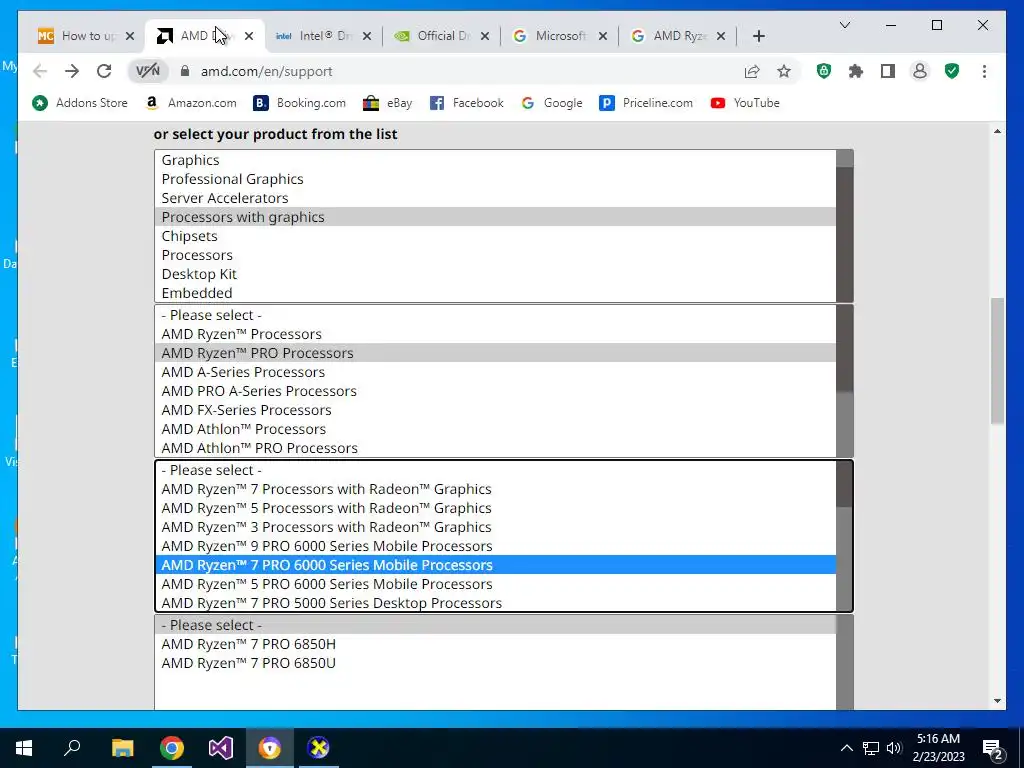Click the address bar URL amd.com/en/support
Image resolution: width=1024 pixels, height=768 pixels.
(x=266, y=71)
